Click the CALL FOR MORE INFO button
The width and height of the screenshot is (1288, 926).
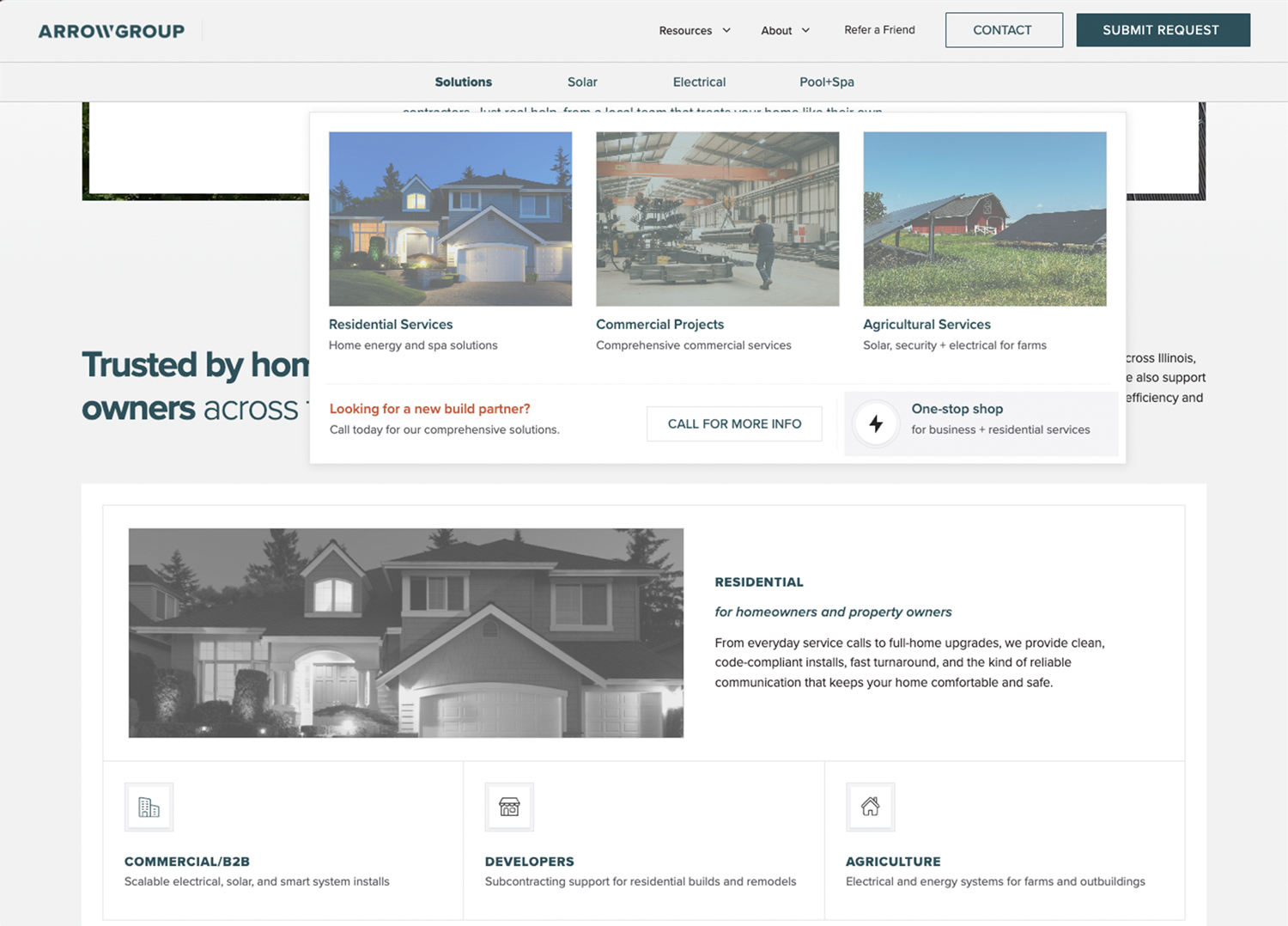(734, 423)
